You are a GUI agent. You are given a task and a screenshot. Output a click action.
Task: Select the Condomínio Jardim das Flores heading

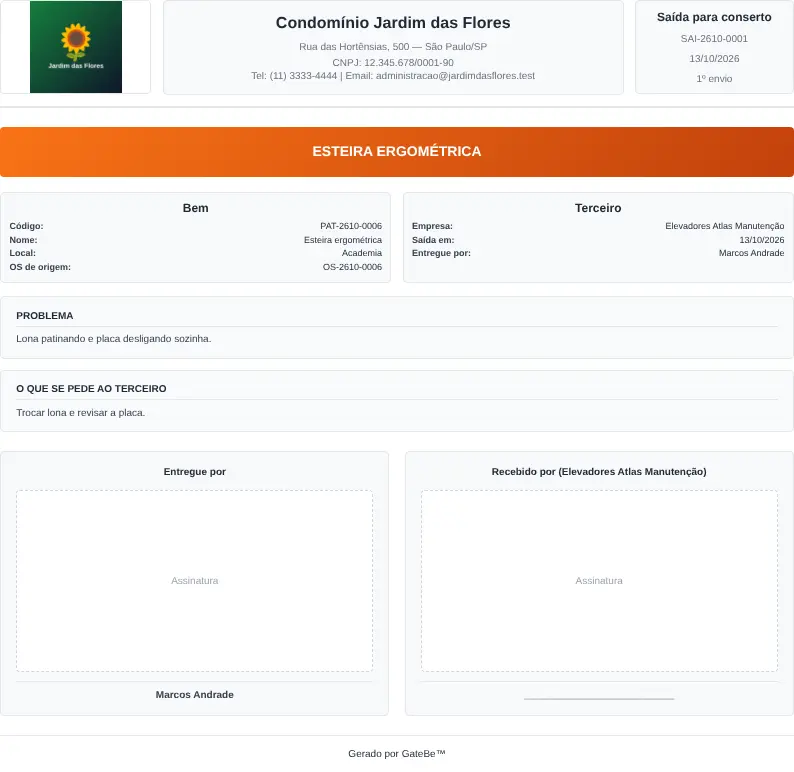click(393, 23)
